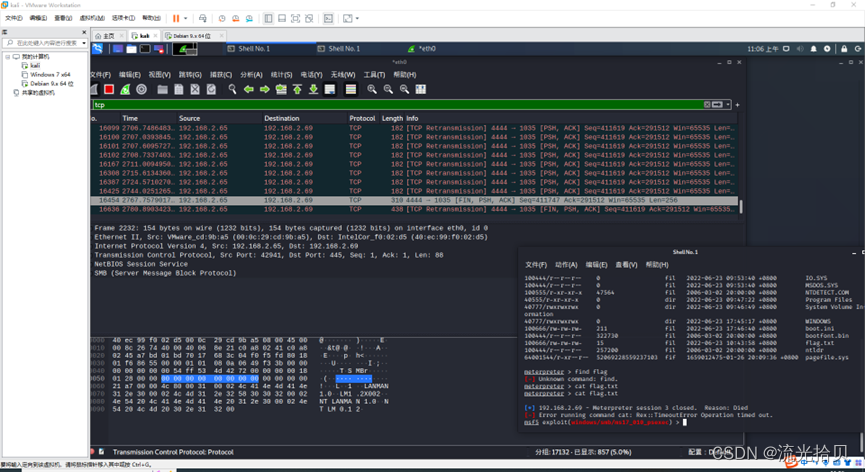Viewport: 865px width, 472px height.
Task: Take a VM snapshot clock icon
Action: 222,18
